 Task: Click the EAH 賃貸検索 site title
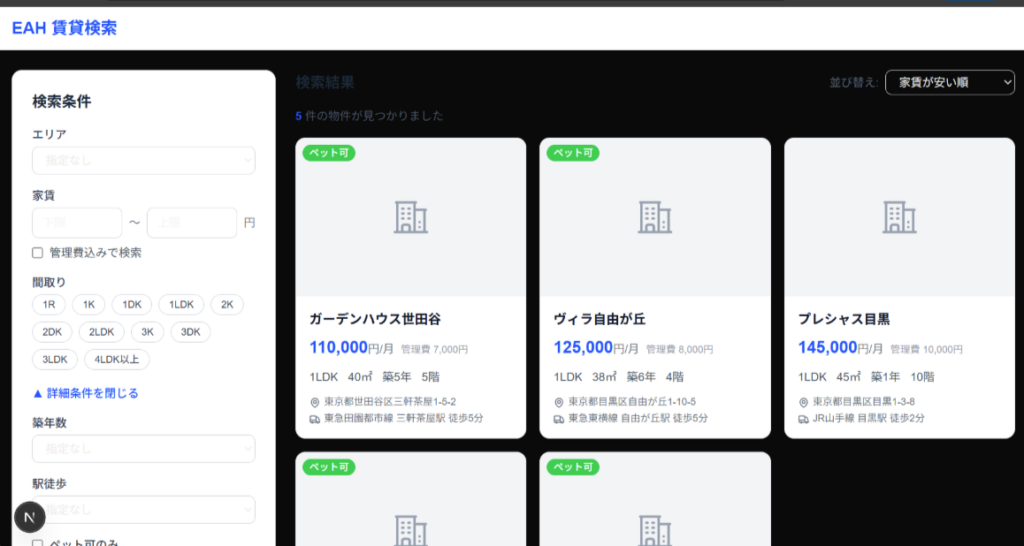click(x=64, y=28)
